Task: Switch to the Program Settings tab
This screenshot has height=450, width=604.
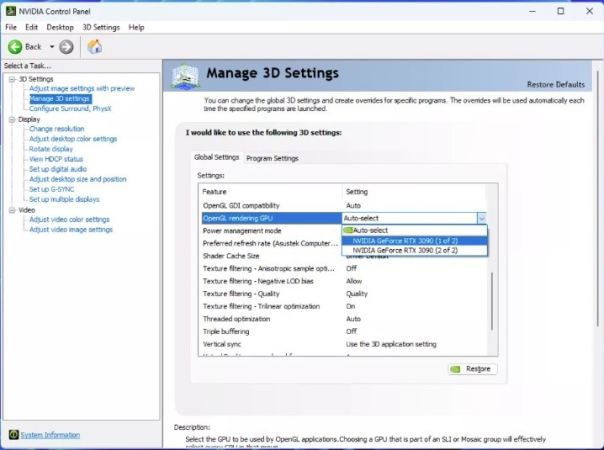Action: pos(272,158)
